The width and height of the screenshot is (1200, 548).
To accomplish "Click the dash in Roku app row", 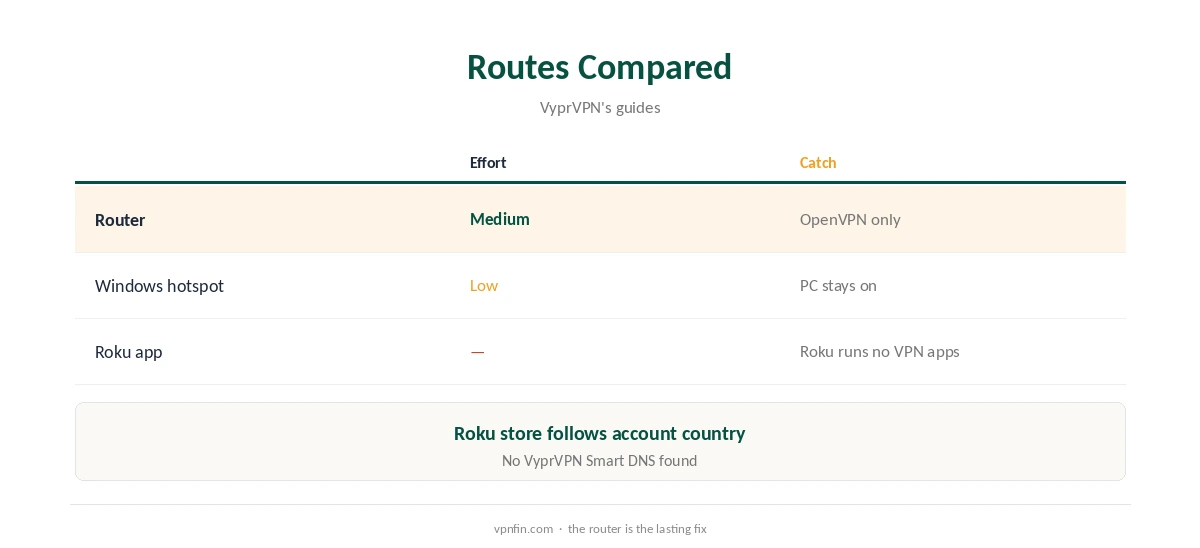I will (478, 352).
